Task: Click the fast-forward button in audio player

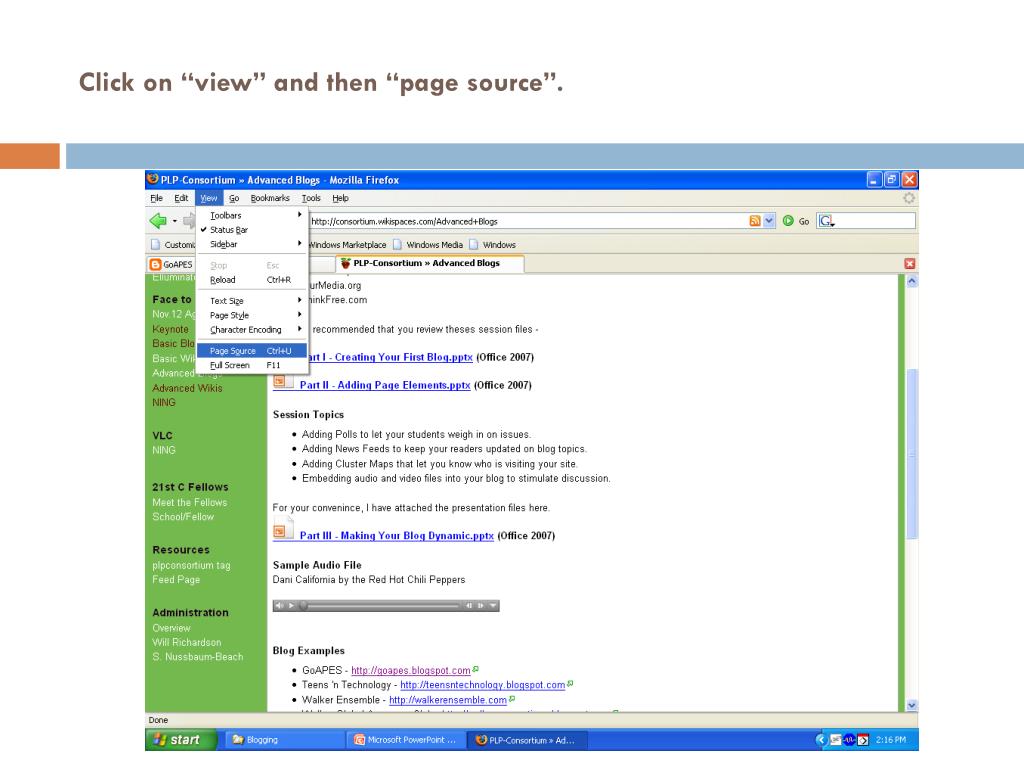Action: (481, 606)
